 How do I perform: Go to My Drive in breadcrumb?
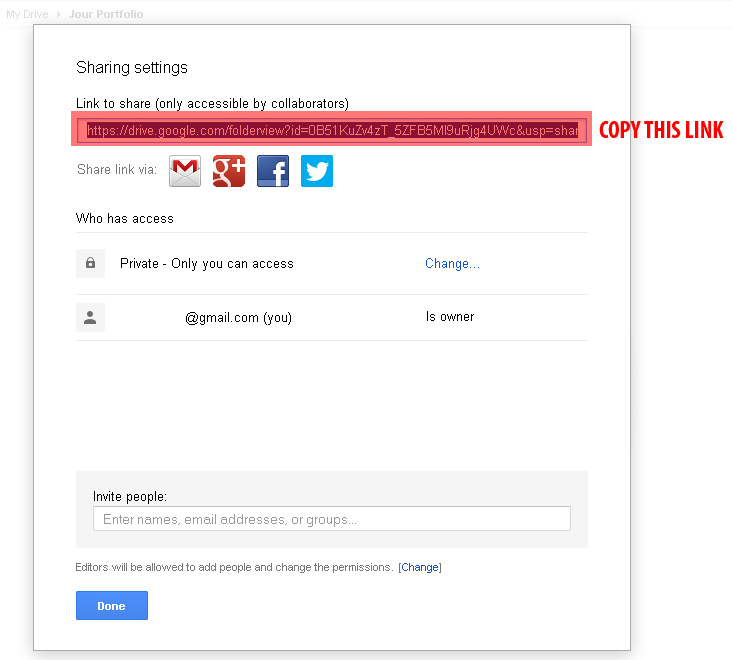pyautogui.click(x=27, y=15)
